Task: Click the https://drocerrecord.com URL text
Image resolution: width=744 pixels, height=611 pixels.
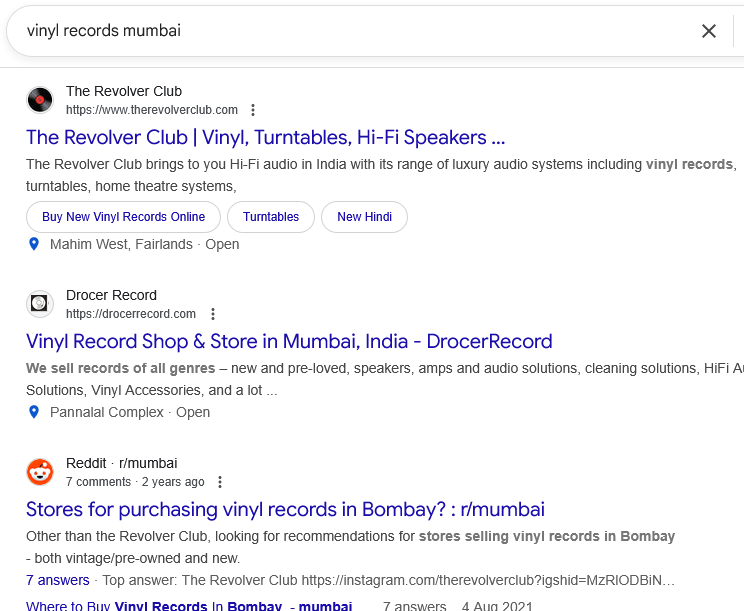Action: coord(131,314)
